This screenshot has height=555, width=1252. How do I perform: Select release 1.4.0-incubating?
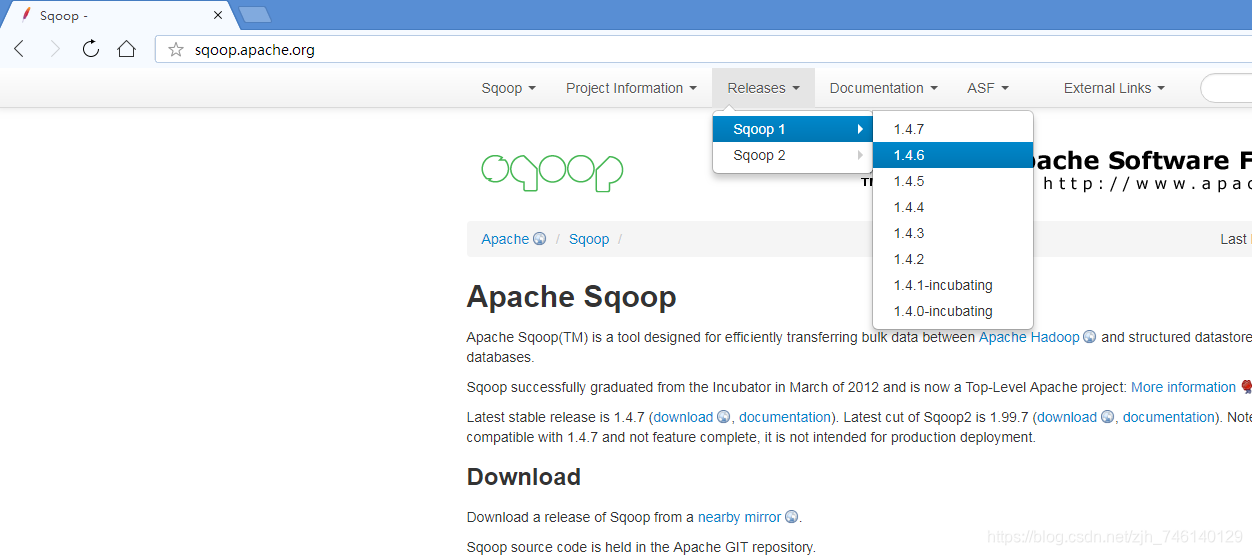pyautogui.click(x=953, y=311)
